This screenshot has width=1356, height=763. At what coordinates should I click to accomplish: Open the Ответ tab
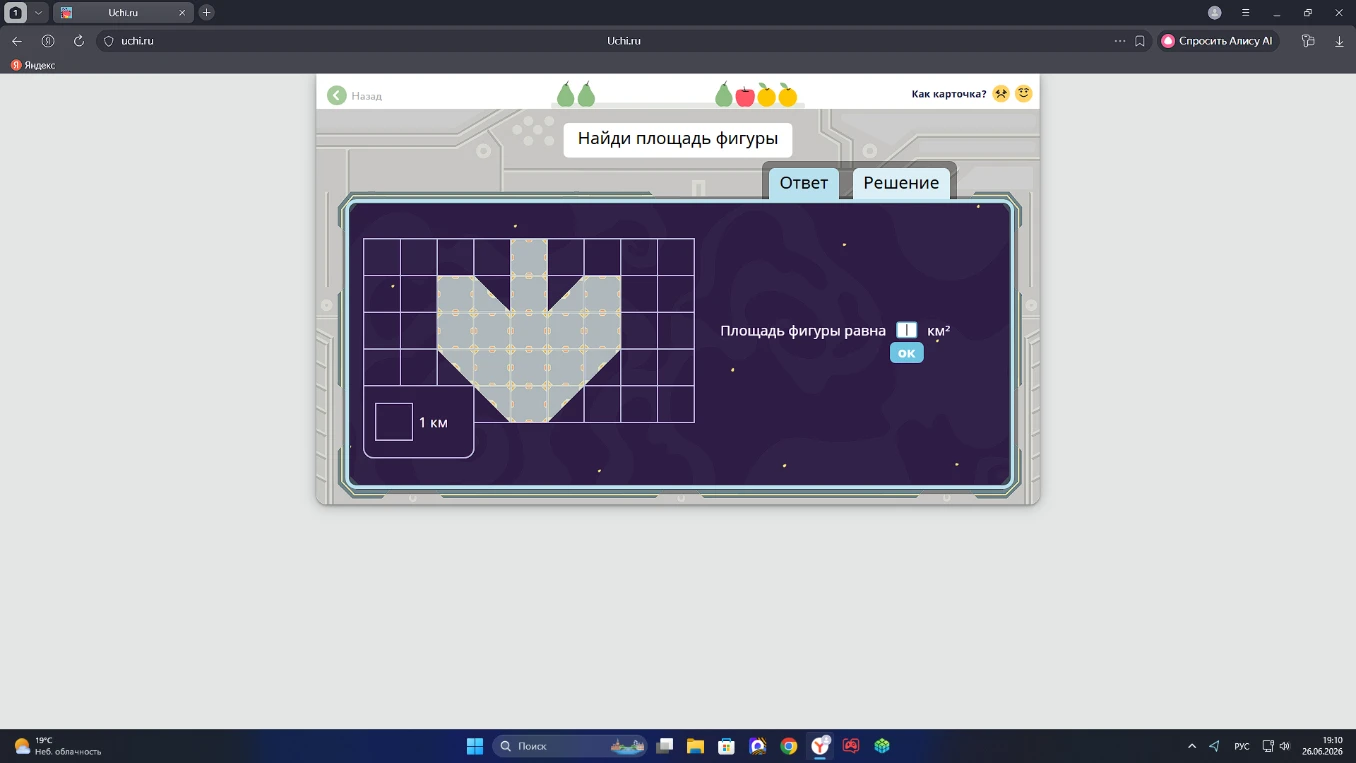pos(804,183)
